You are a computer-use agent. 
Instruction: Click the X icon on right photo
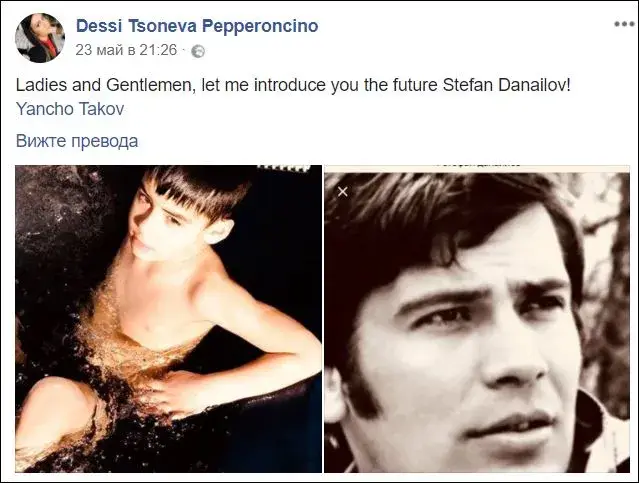pos(343,191)
